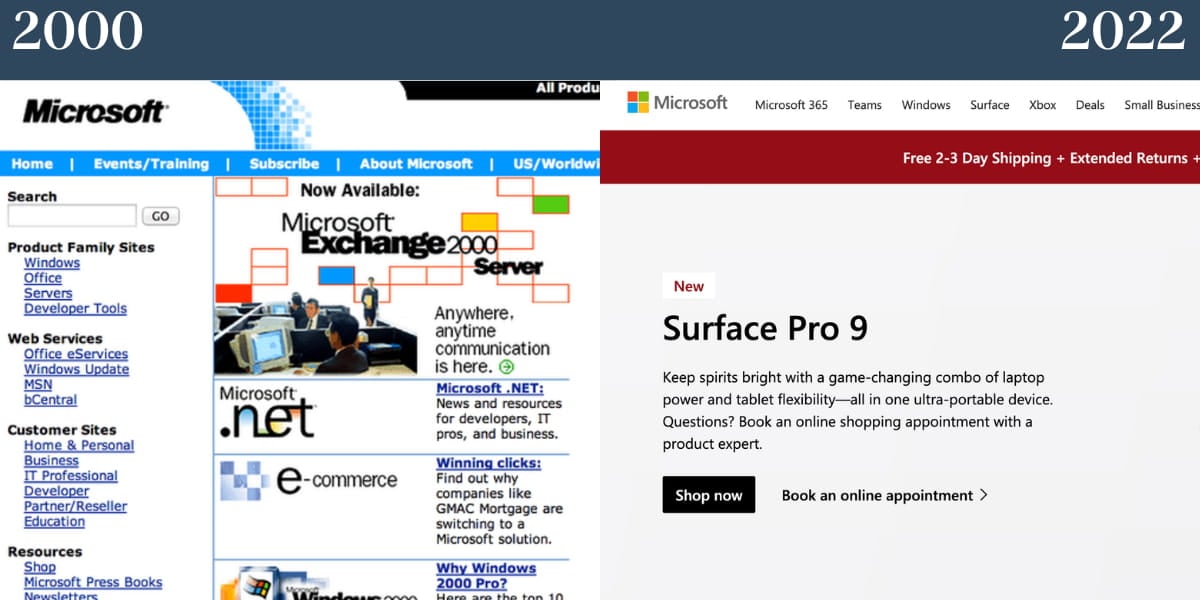Open Small Business in the top navigation
This screenshot has width=1200, height=600.
1162,105
